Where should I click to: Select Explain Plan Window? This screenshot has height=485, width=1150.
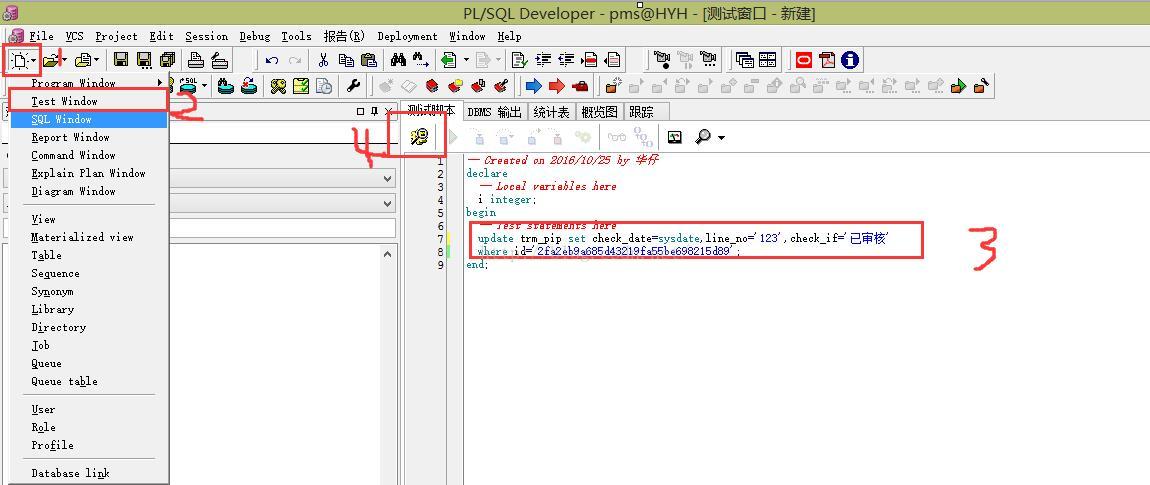89,173
